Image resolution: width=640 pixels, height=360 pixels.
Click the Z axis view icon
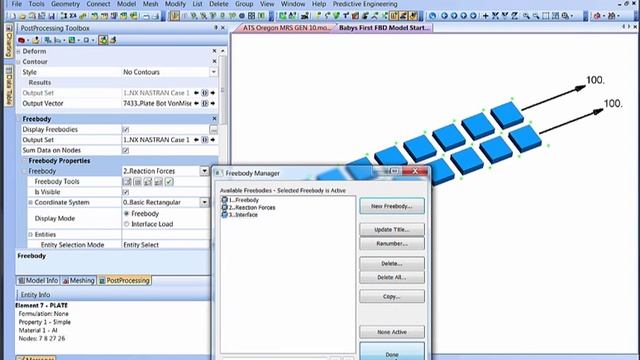[515, 16]
